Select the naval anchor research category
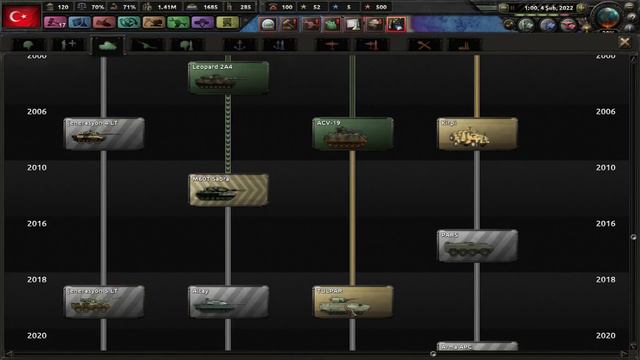The image size is (640, 360). pyautogui.click(x=240, y=45)
